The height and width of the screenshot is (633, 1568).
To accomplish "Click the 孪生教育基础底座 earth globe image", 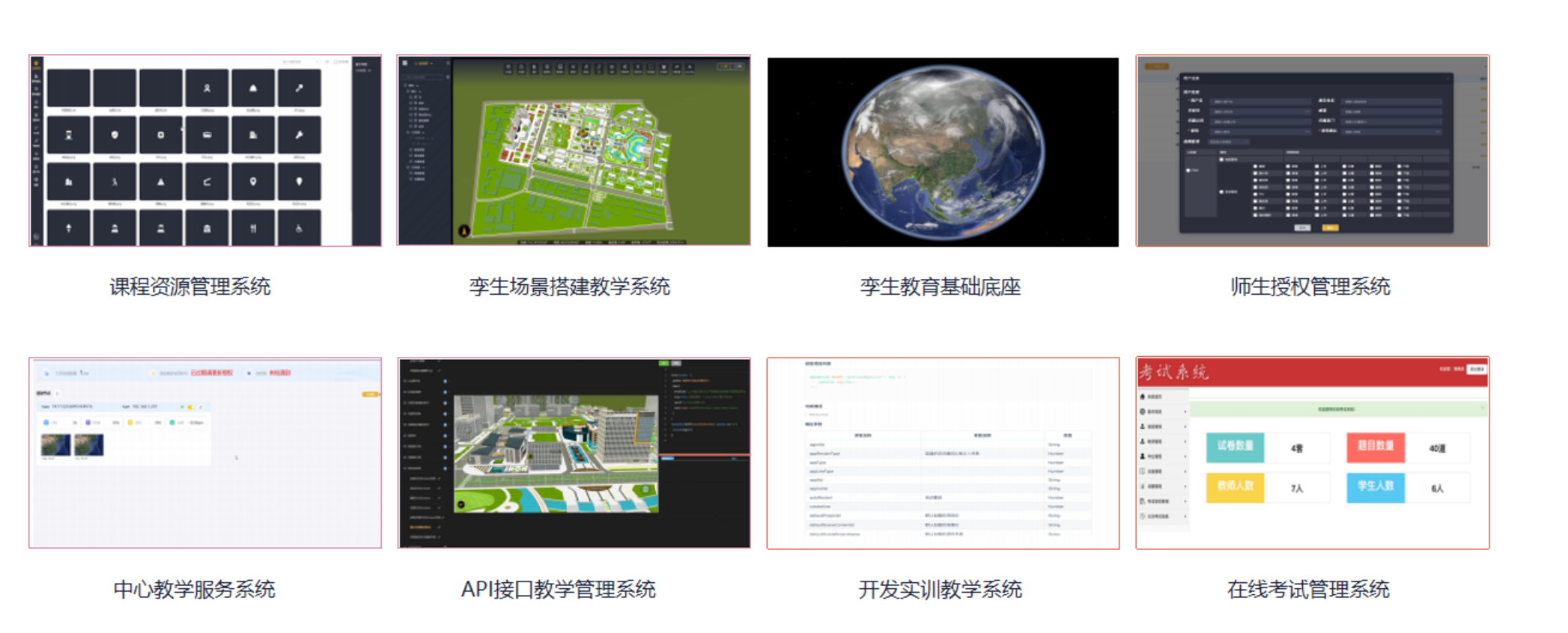I will (x=943, y=152).
